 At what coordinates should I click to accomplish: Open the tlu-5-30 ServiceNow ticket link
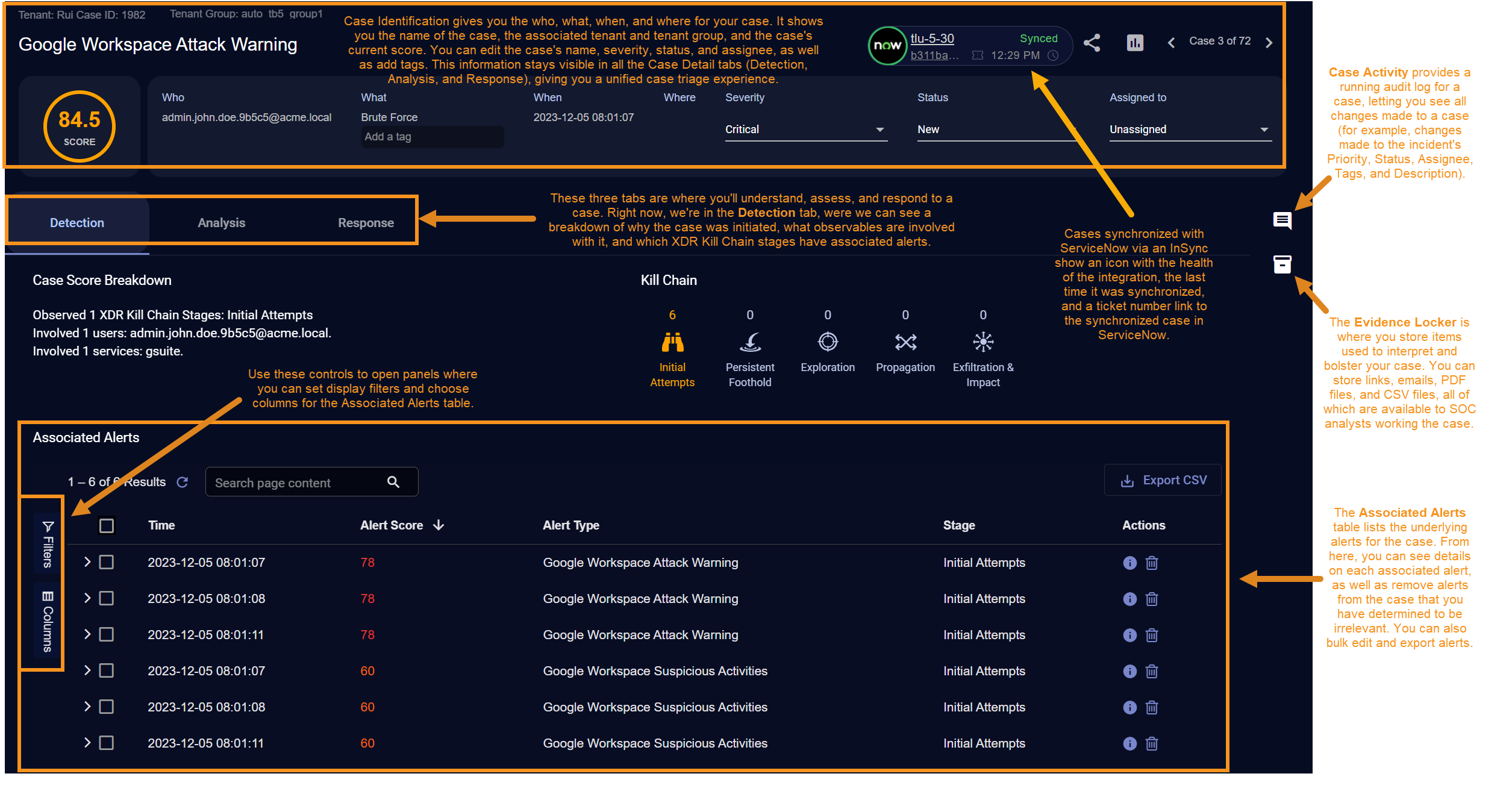pyautogui.click(x=932, y=39)
